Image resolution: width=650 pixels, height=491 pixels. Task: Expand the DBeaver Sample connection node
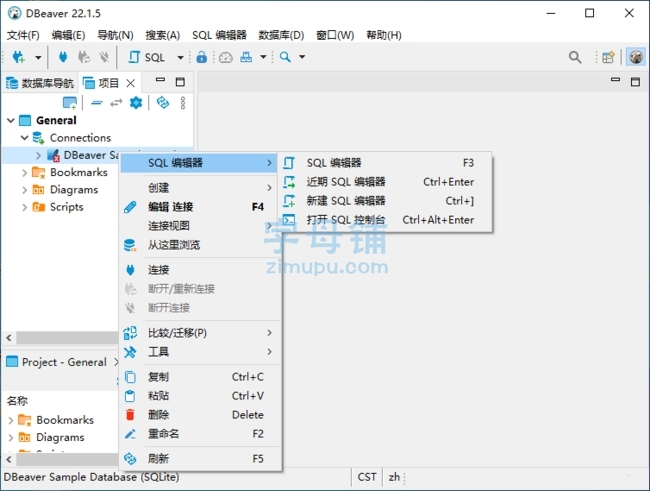pyautogui.click(x=39, y=156)
